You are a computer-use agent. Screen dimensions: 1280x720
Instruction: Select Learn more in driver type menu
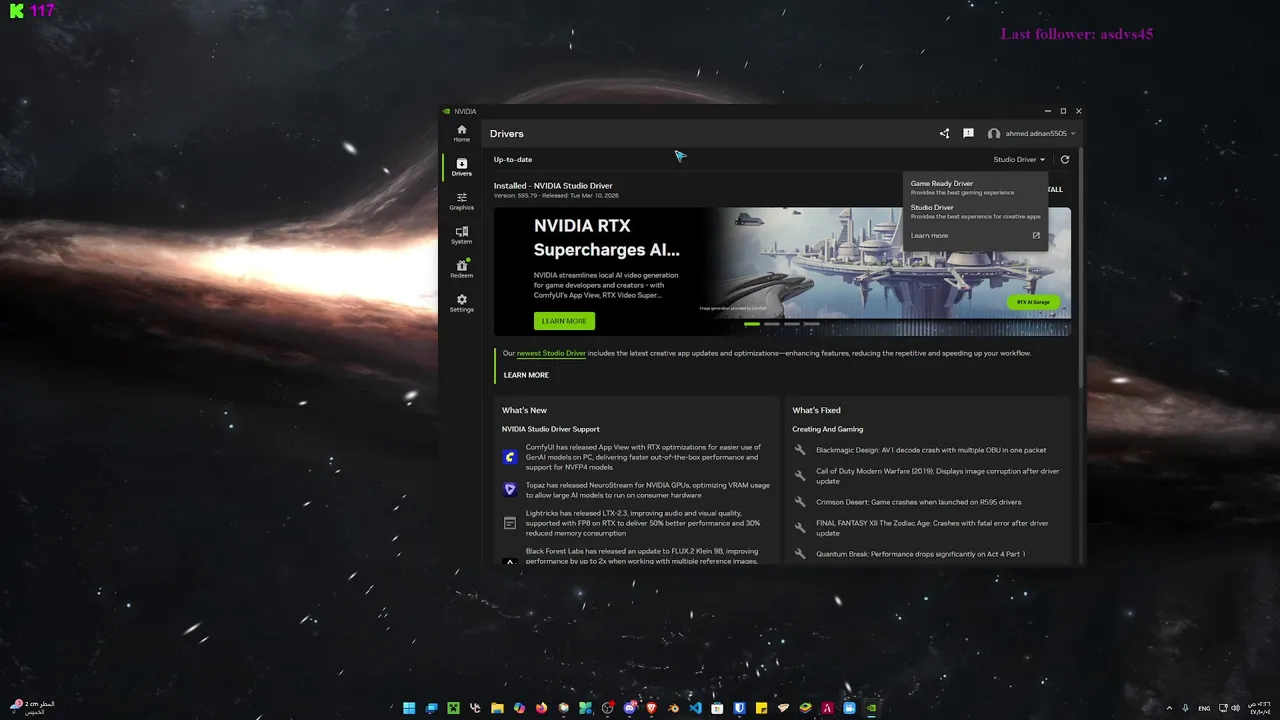pyautogui.click(x=929, y=236)
